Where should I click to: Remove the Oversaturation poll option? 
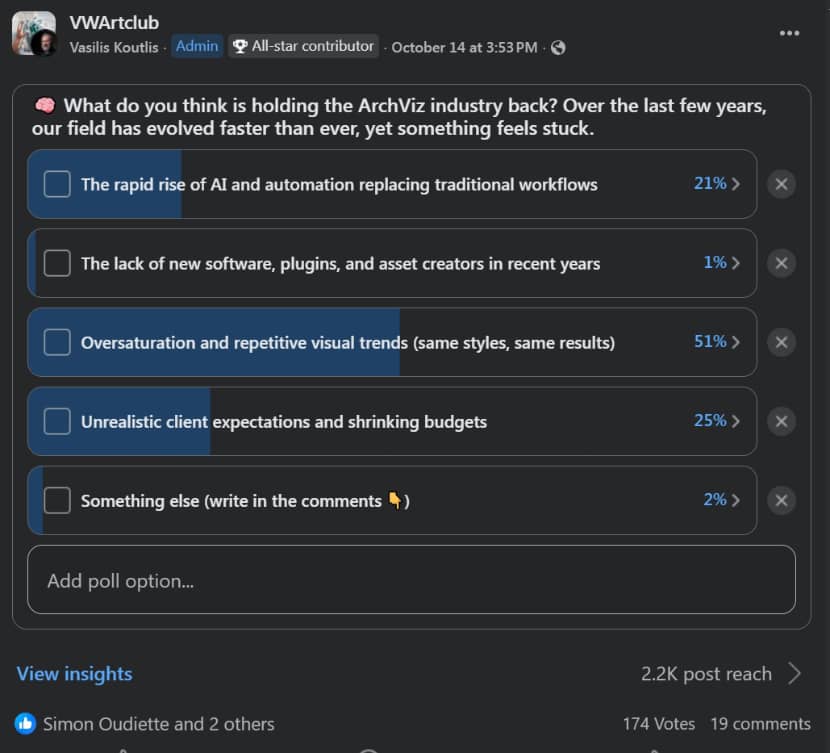click(781, 342)
